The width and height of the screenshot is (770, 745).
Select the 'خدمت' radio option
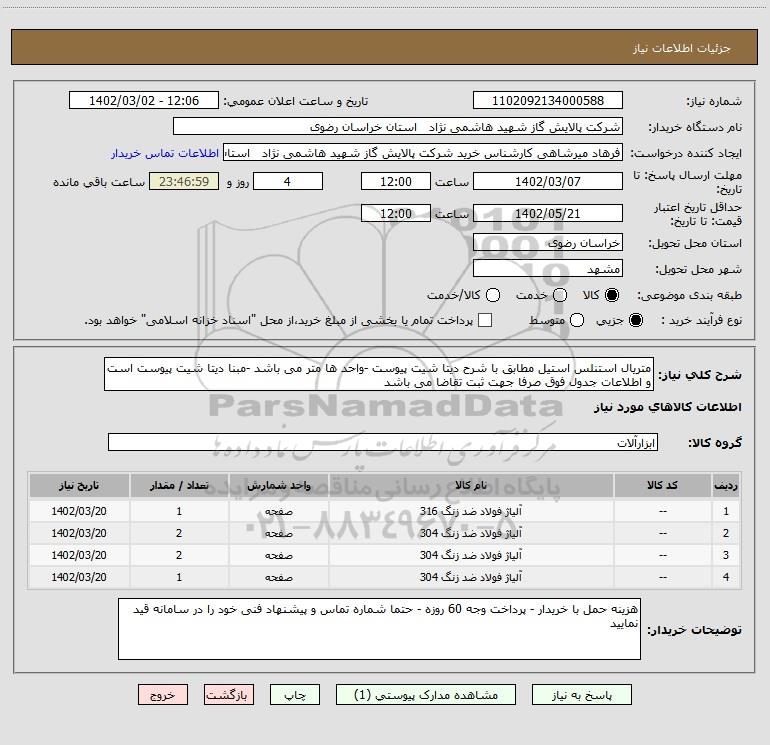click(x=559, y=296)
